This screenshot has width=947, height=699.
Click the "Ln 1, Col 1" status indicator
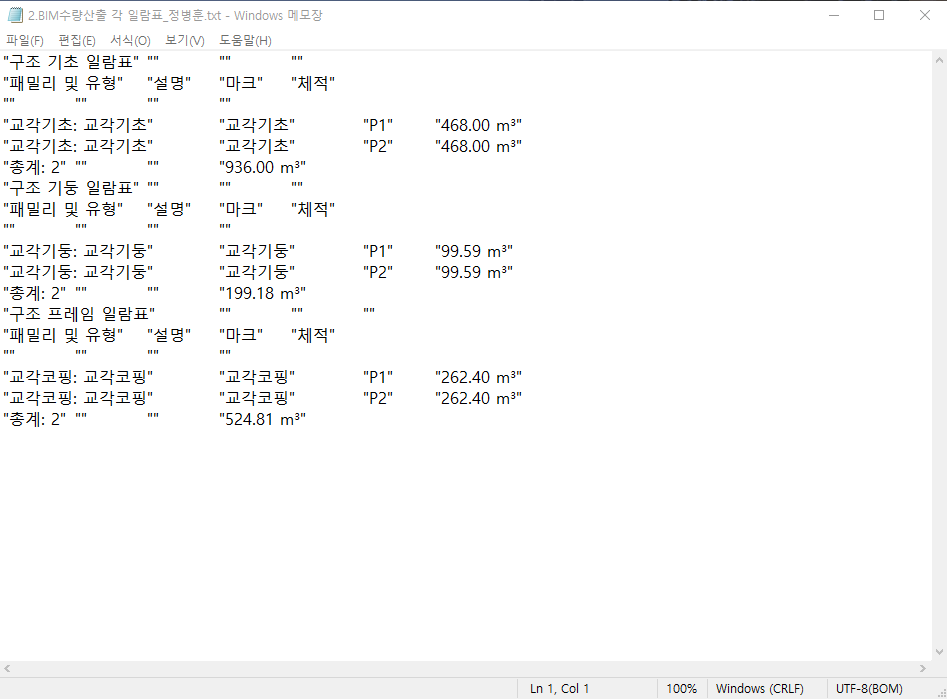[559, 689]
